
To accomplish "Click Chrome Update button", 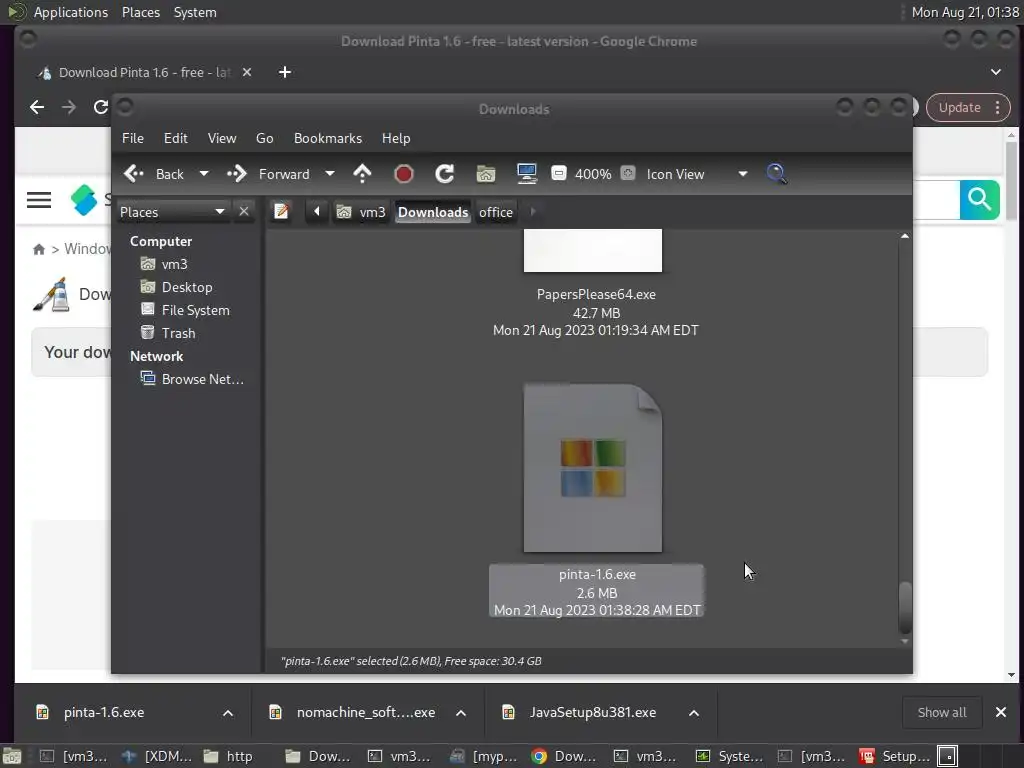I will [x=959, y=108].
